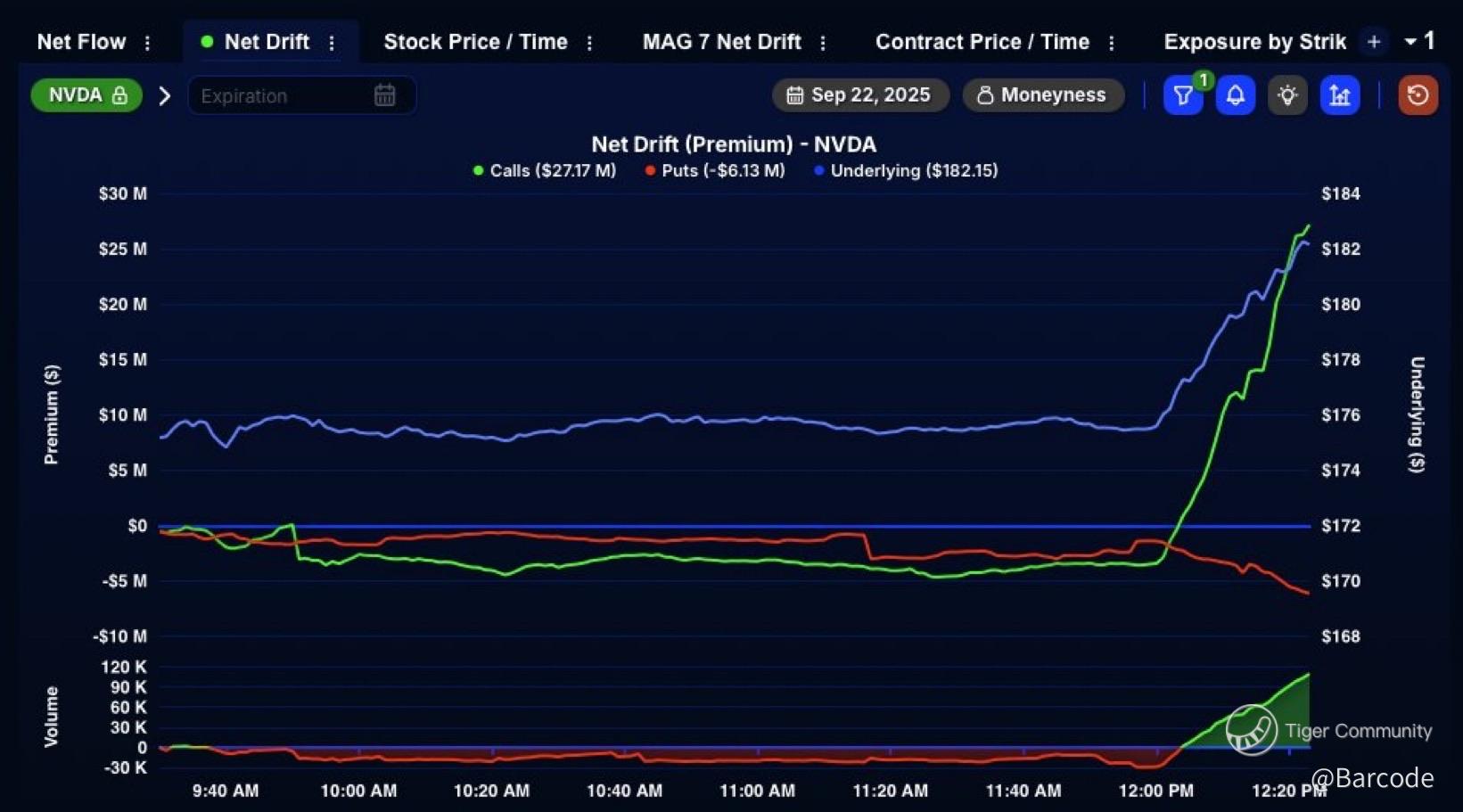Click the Moneyness lock icon

click(x=985, y=95)
